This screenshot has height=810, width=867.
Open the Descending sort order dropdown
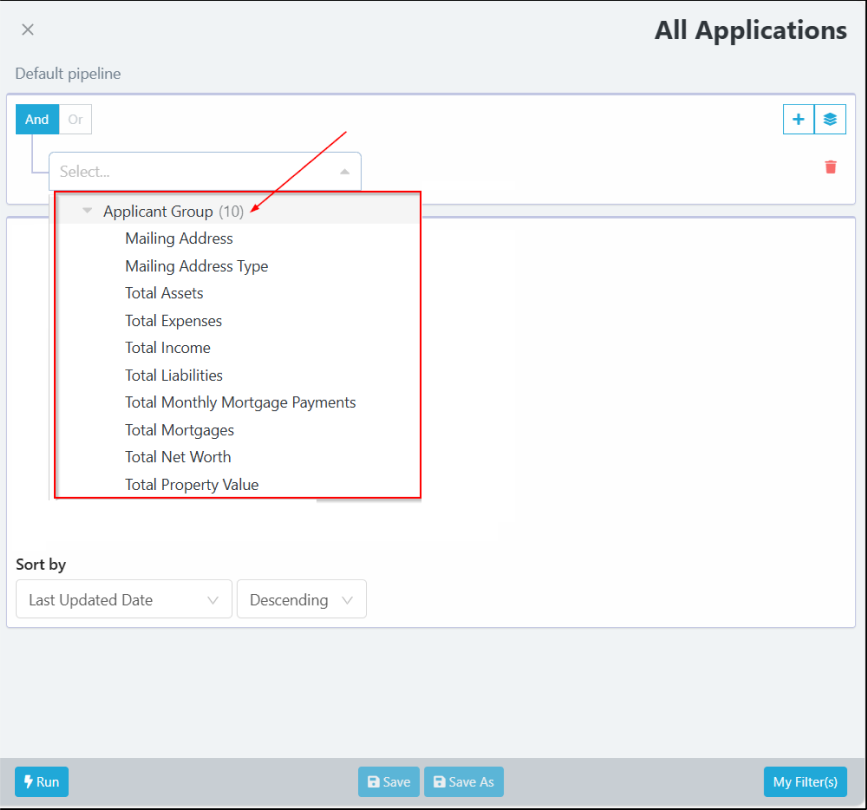[301, 600]
